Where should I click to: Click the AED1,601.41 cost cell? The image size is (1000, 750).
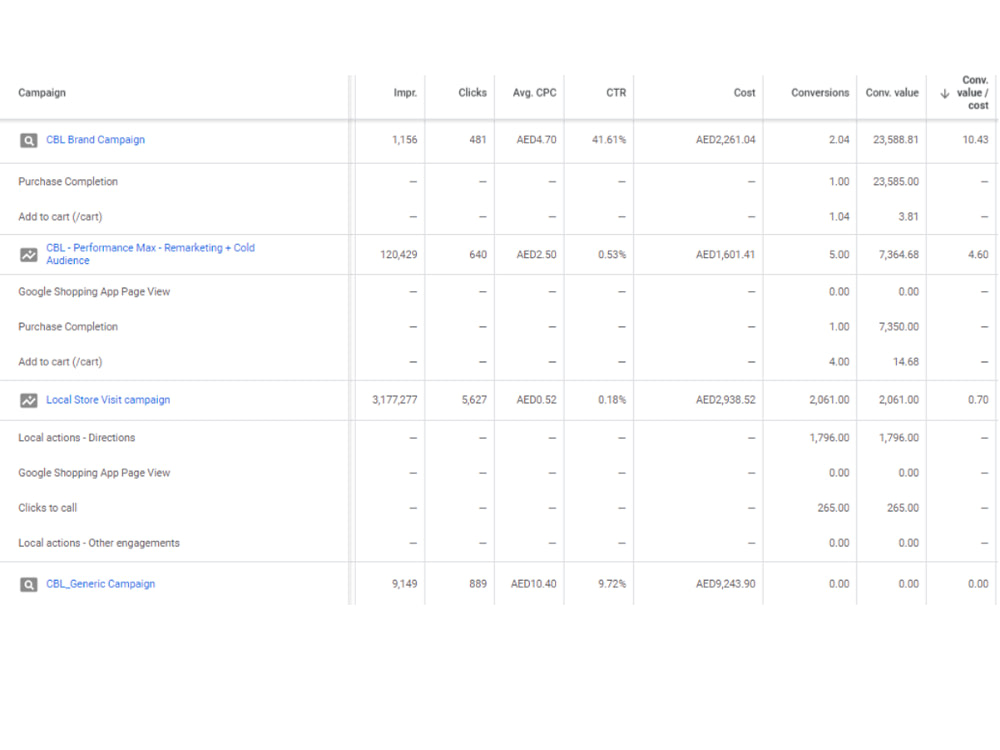pos(726,254)
